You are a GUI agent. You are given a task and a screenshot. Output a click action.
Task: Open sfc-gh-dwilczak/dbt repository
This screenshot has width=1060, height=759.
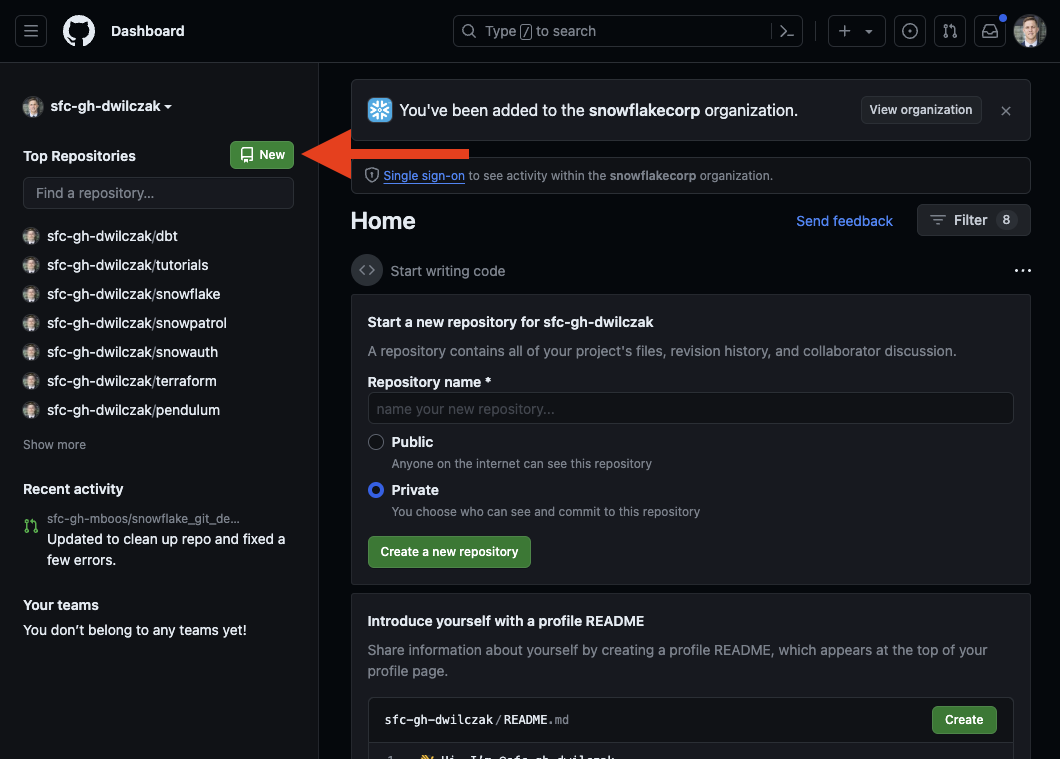click(x=112, y=236)
